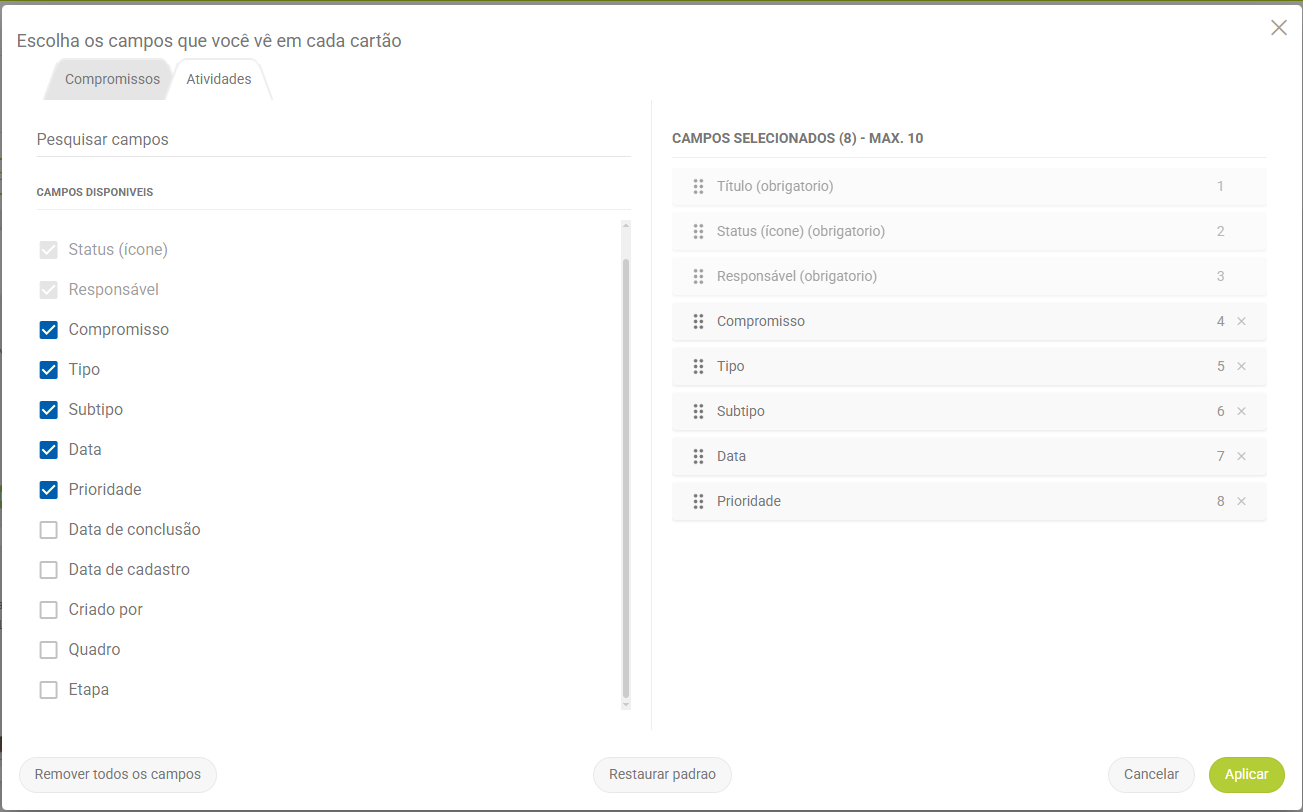Remove Prioridade using its X icon
Viewport: 1303px width, 812px height.
click(x=1241, y=501)
